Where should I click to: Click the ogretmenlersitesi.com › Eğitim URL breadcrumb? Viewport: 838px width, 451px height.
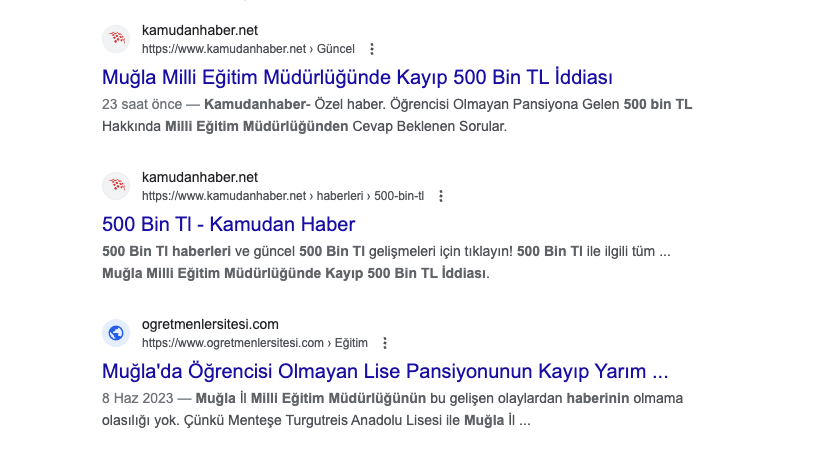click(x=254, y=343)
